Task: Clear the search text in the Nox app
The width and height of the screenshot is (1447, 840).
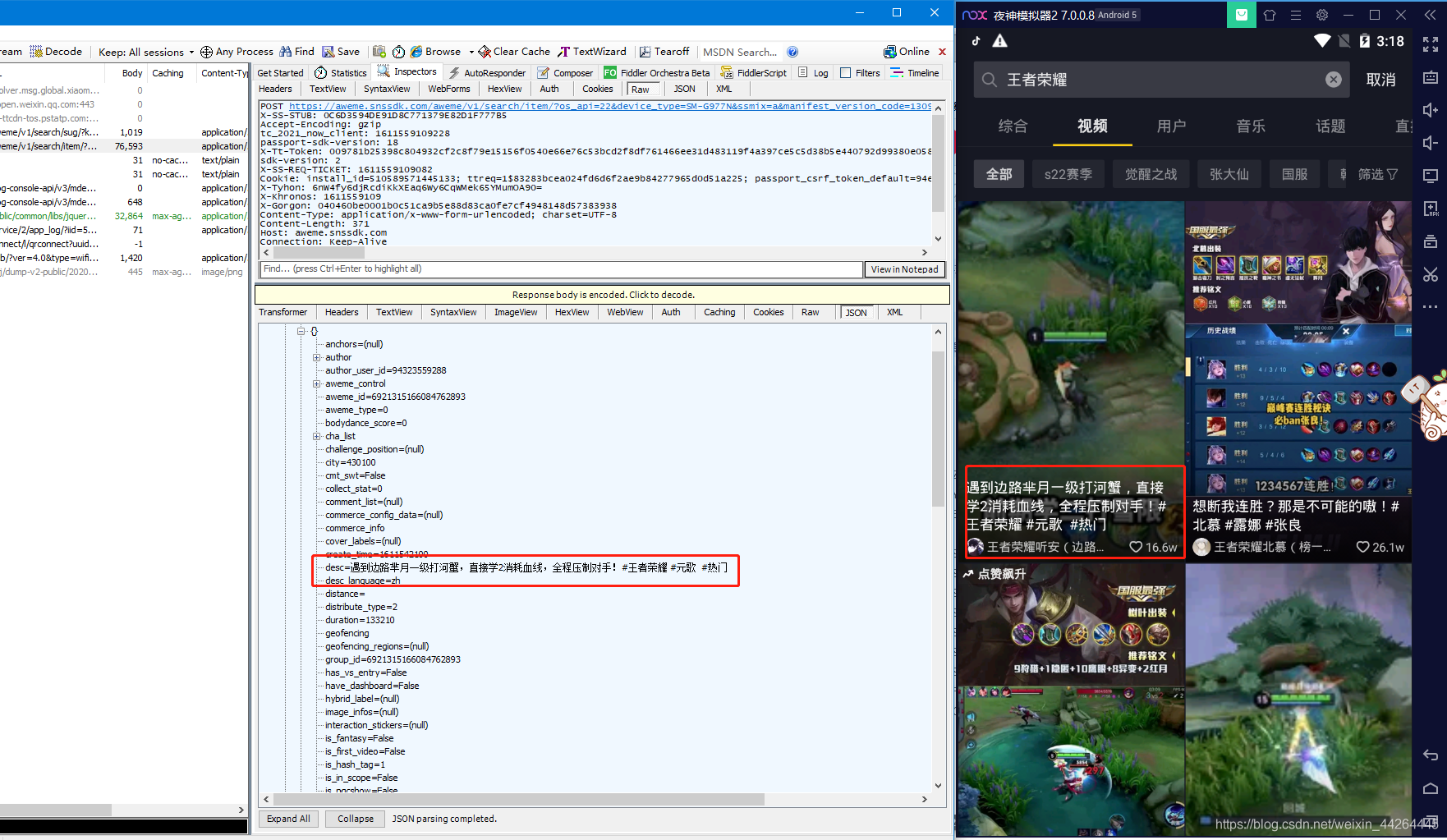Action: pos(1334,80)
